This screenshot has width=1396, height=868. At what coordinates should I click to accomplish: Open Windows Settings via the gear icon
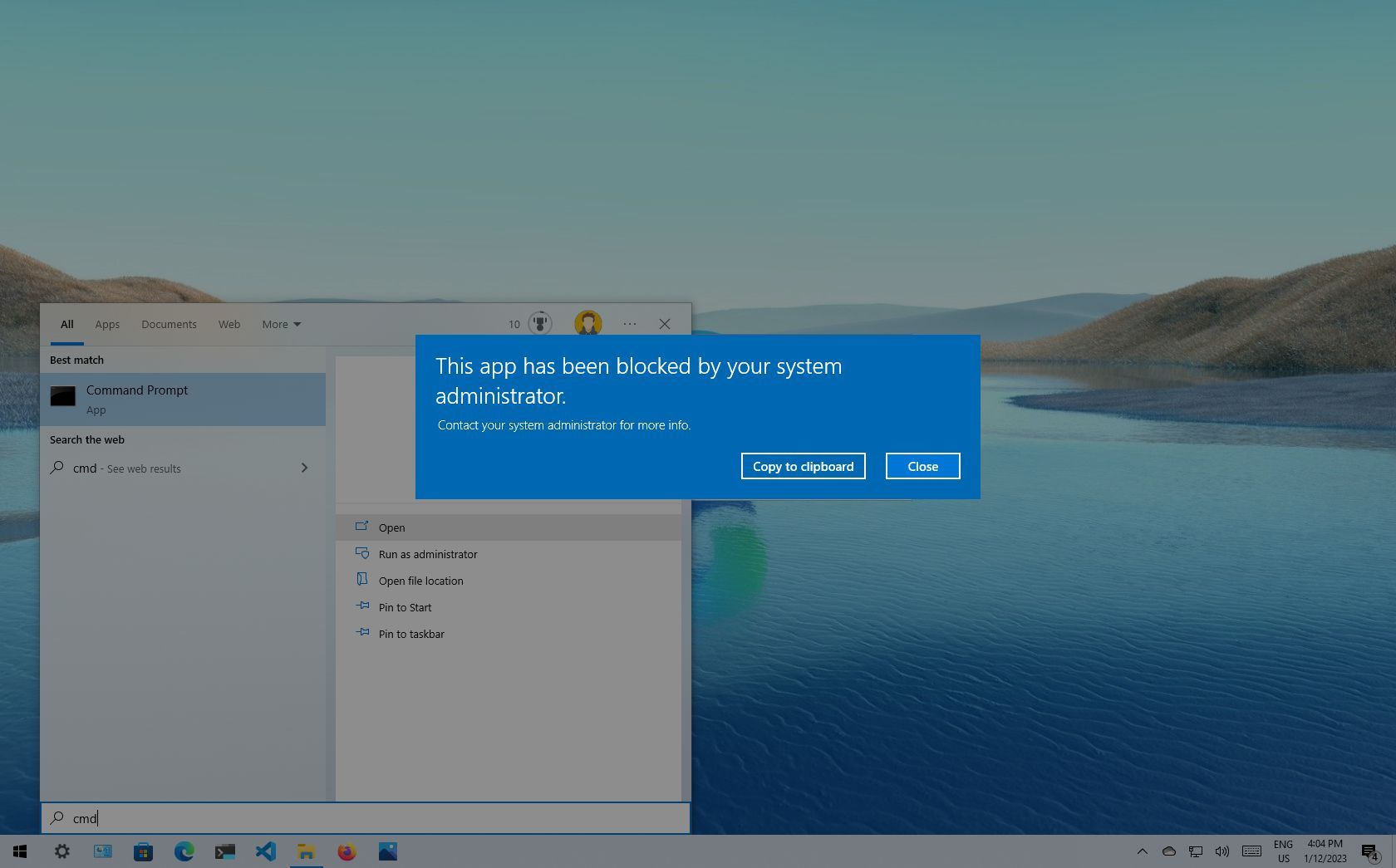pos(61,851)
